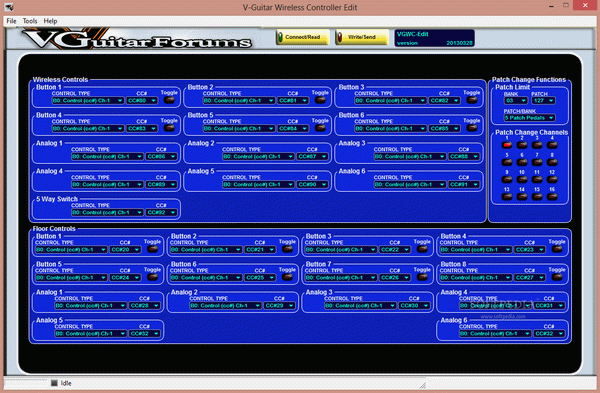Click the app icon in title bar

9,7
